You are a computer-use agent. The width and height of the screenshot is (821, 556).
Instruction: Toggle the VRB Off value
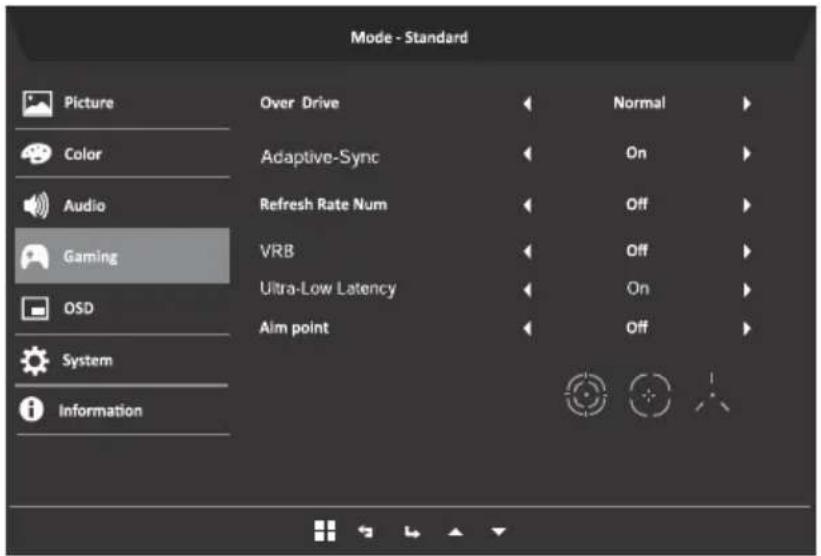click(x=637, y=251)
